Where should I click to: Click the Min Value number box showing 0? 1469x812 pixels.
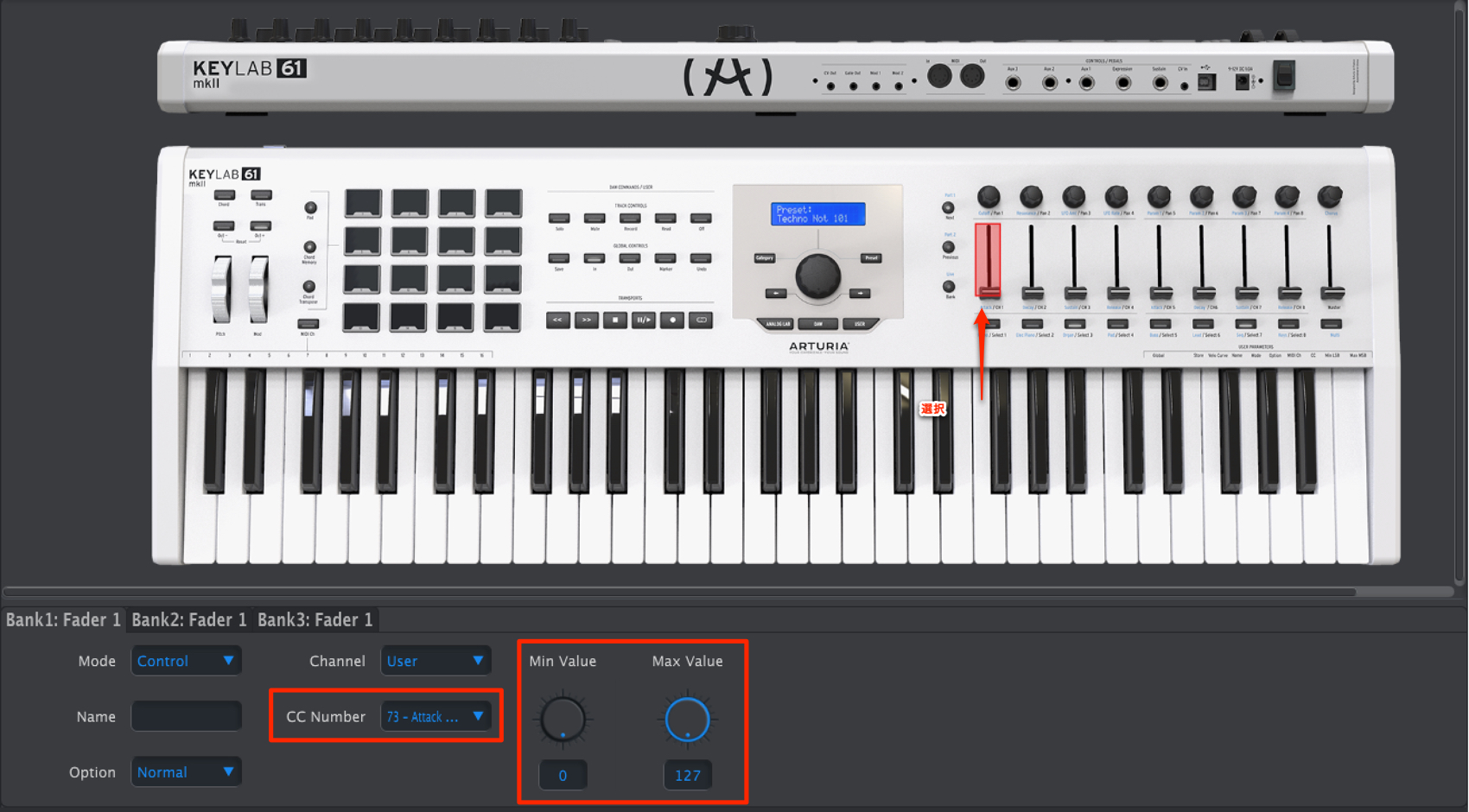coord(563,775)
